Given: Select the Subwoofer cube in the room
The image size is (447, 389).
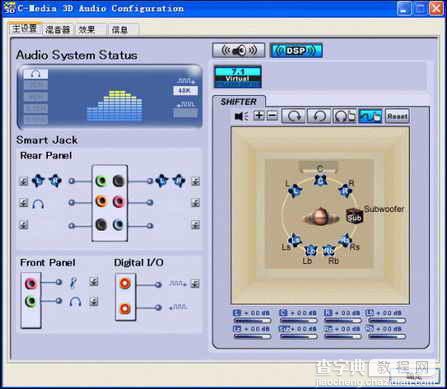Looking at the screenshot, I should (354, 216).
